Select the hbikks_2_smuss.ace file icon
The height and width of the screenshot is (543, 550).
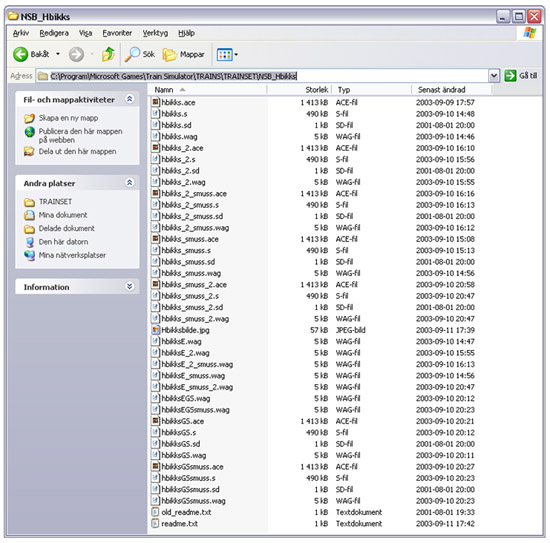point(155,193)
